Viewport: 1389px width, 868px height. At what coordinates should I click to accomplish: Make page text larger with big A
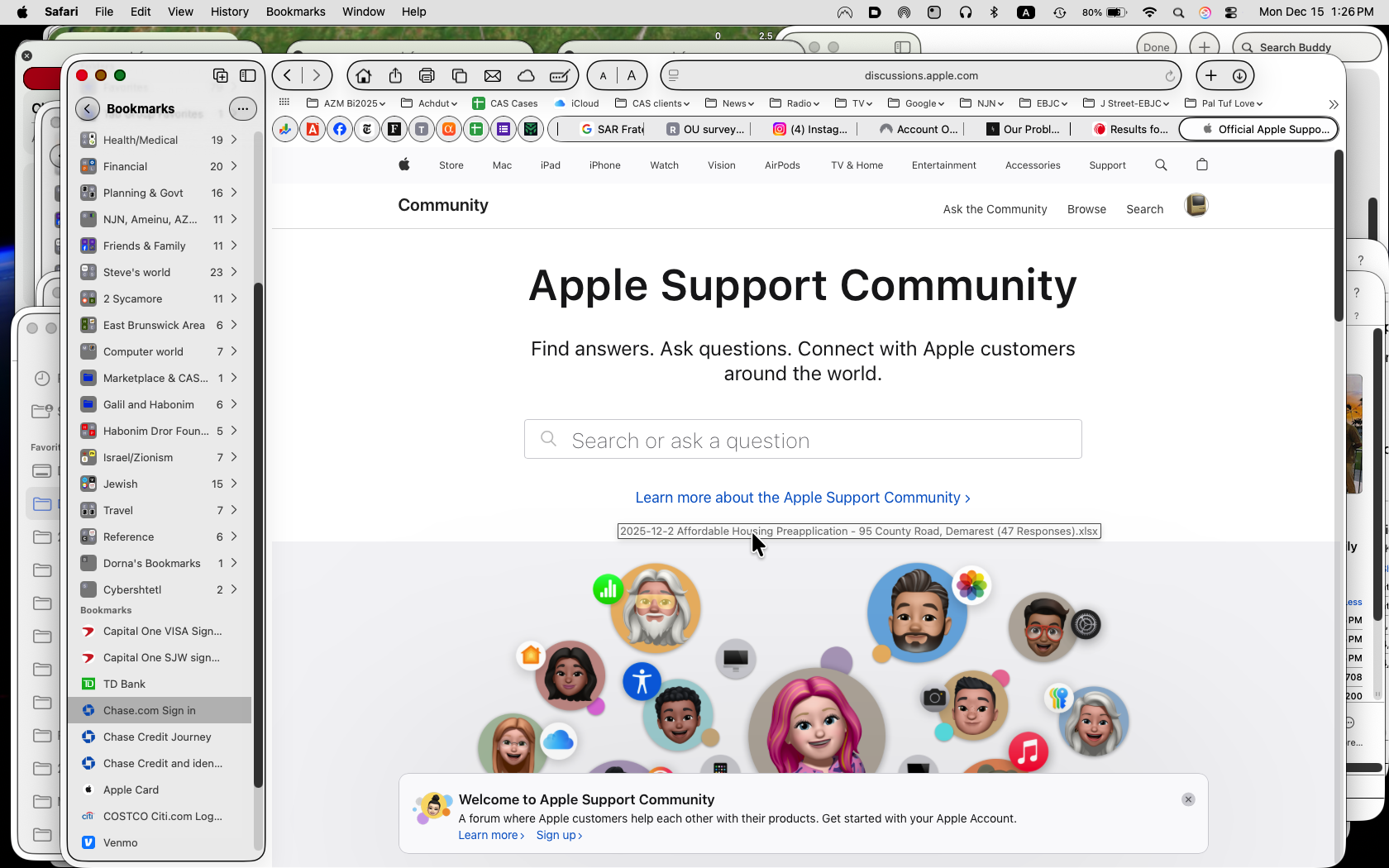(x=632, y=76)
